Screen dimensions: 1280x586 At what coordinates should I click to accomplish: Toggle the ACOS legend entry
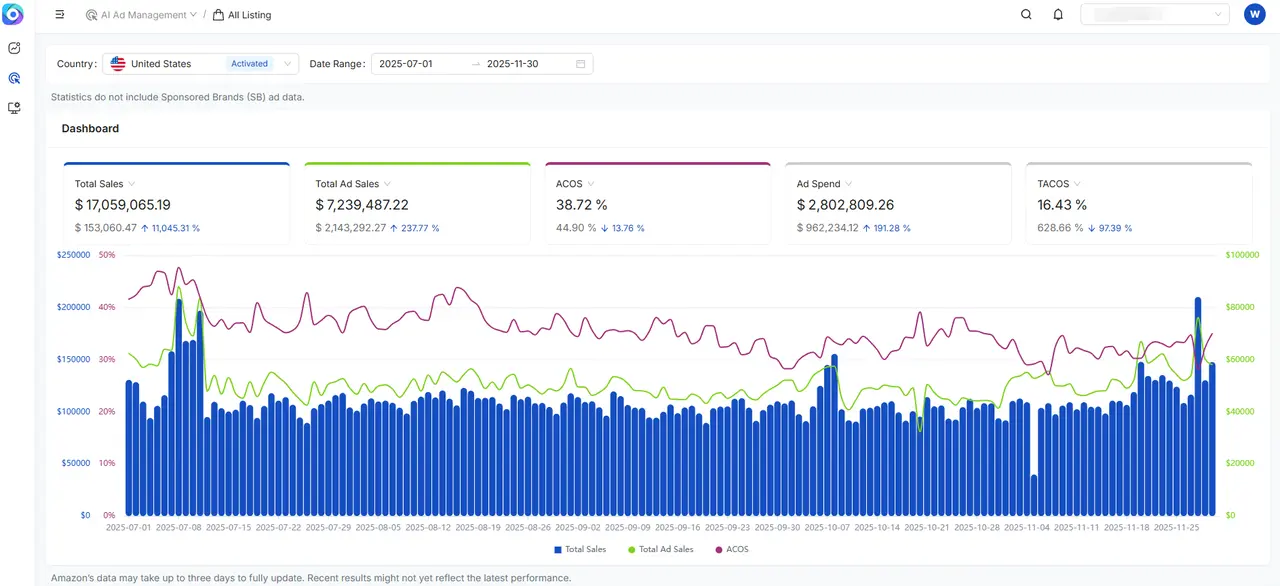(731, 549)
